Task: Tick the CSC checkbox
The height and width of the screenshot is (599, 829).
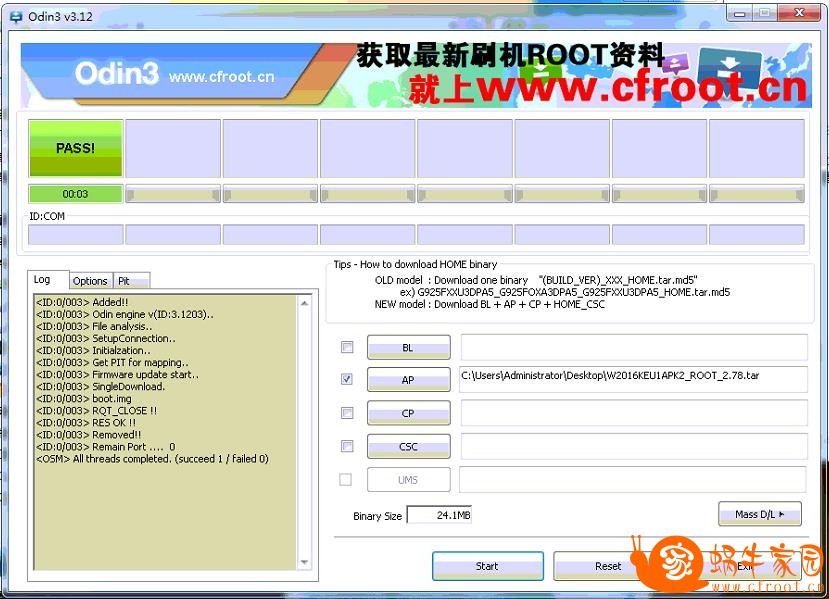Action: (x=347, y=446)
